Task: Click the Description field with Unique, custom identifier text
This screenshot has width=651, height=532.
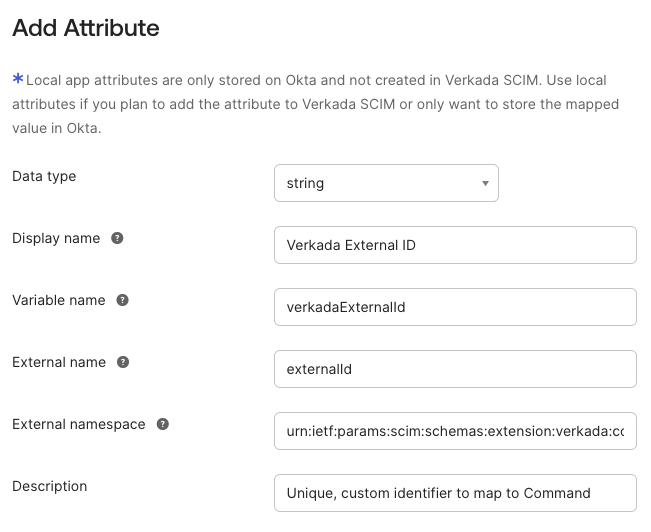Action: pos(454,493)
